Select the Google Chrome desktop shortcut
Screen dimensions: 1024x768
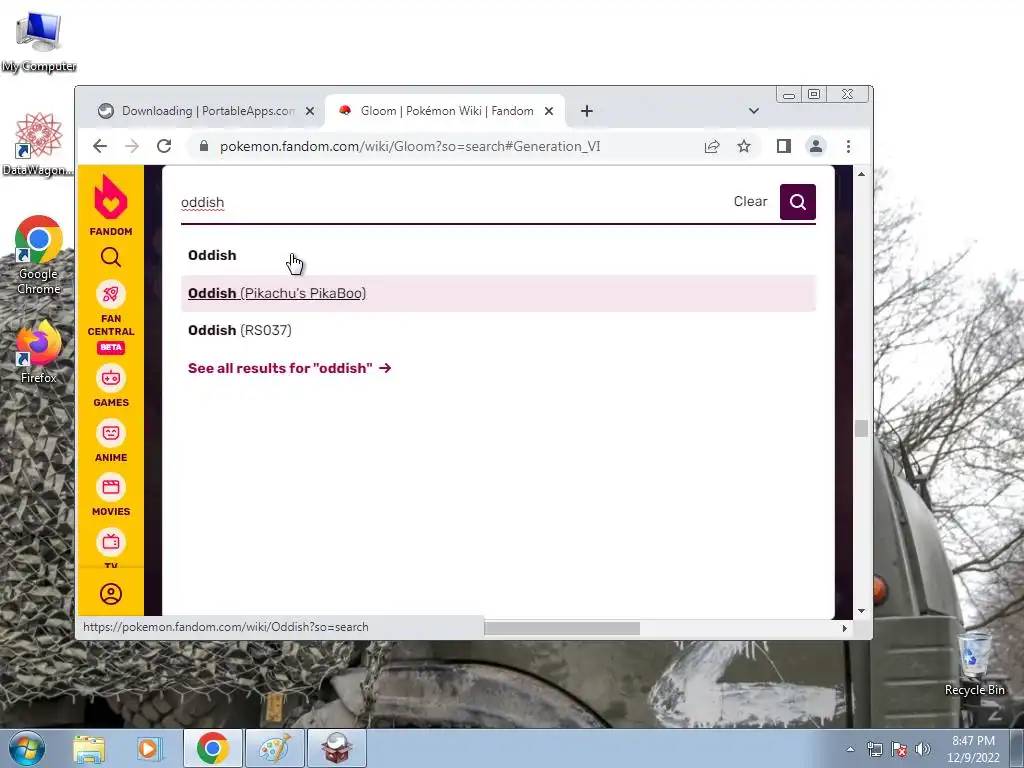coord(39,255)
